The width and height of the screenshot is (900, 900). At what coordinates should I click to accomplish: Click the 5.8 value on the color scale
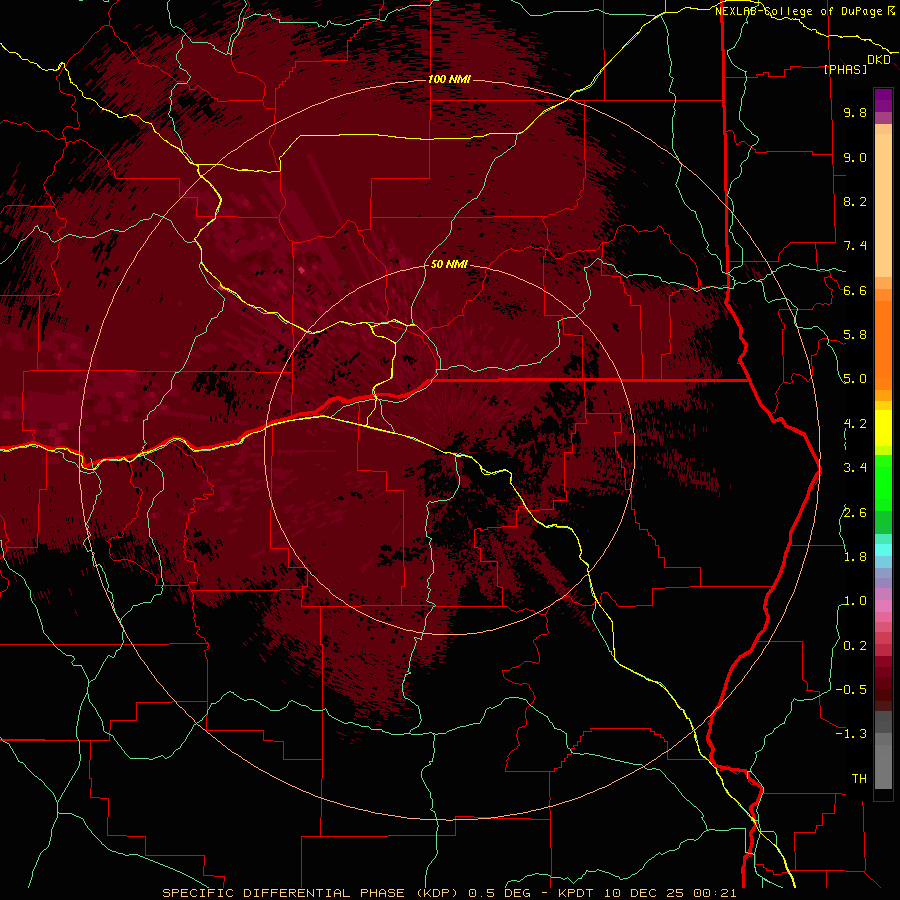click(855, 335)
